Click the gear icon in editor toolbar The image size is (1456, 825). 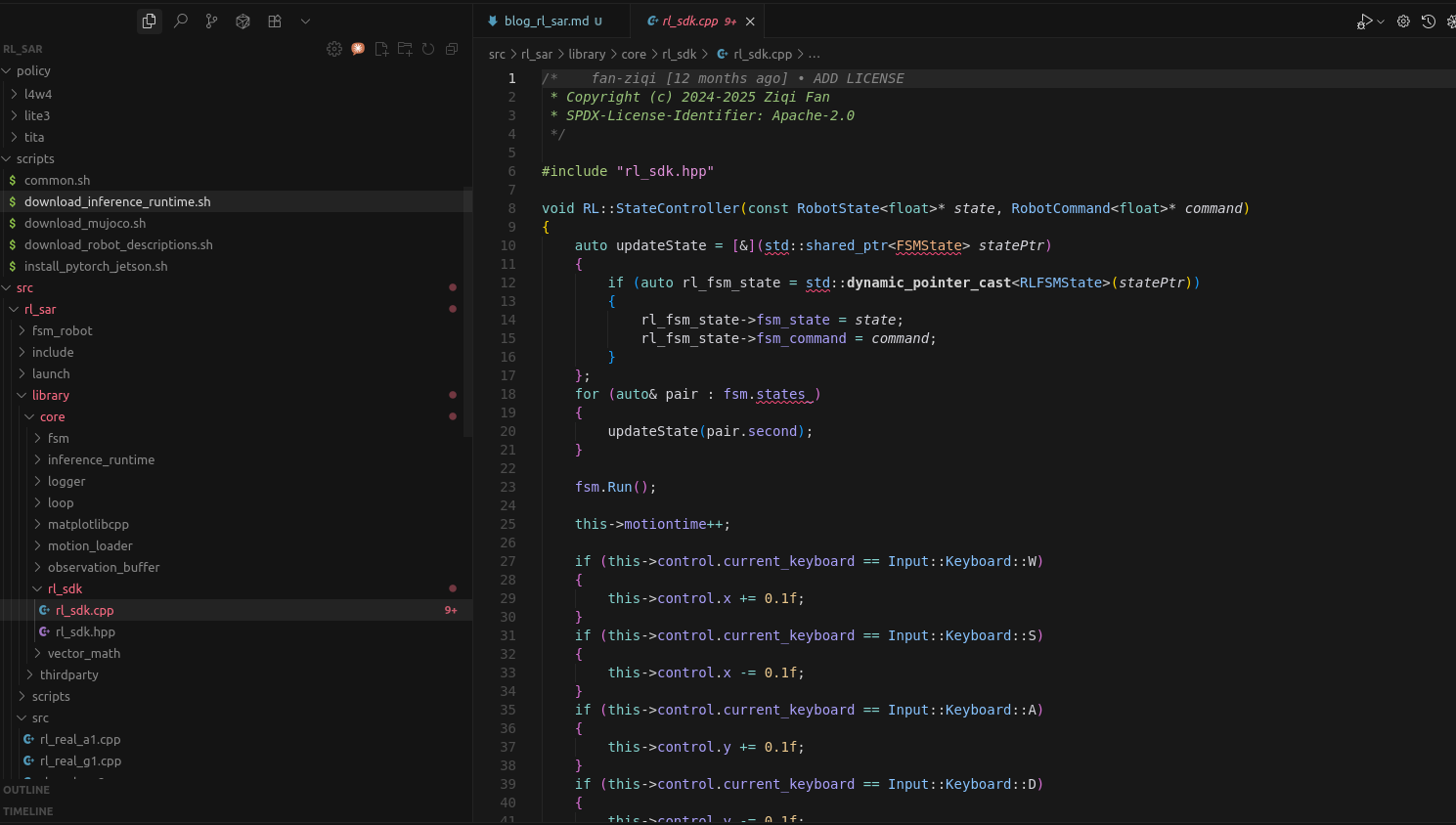1403,22
